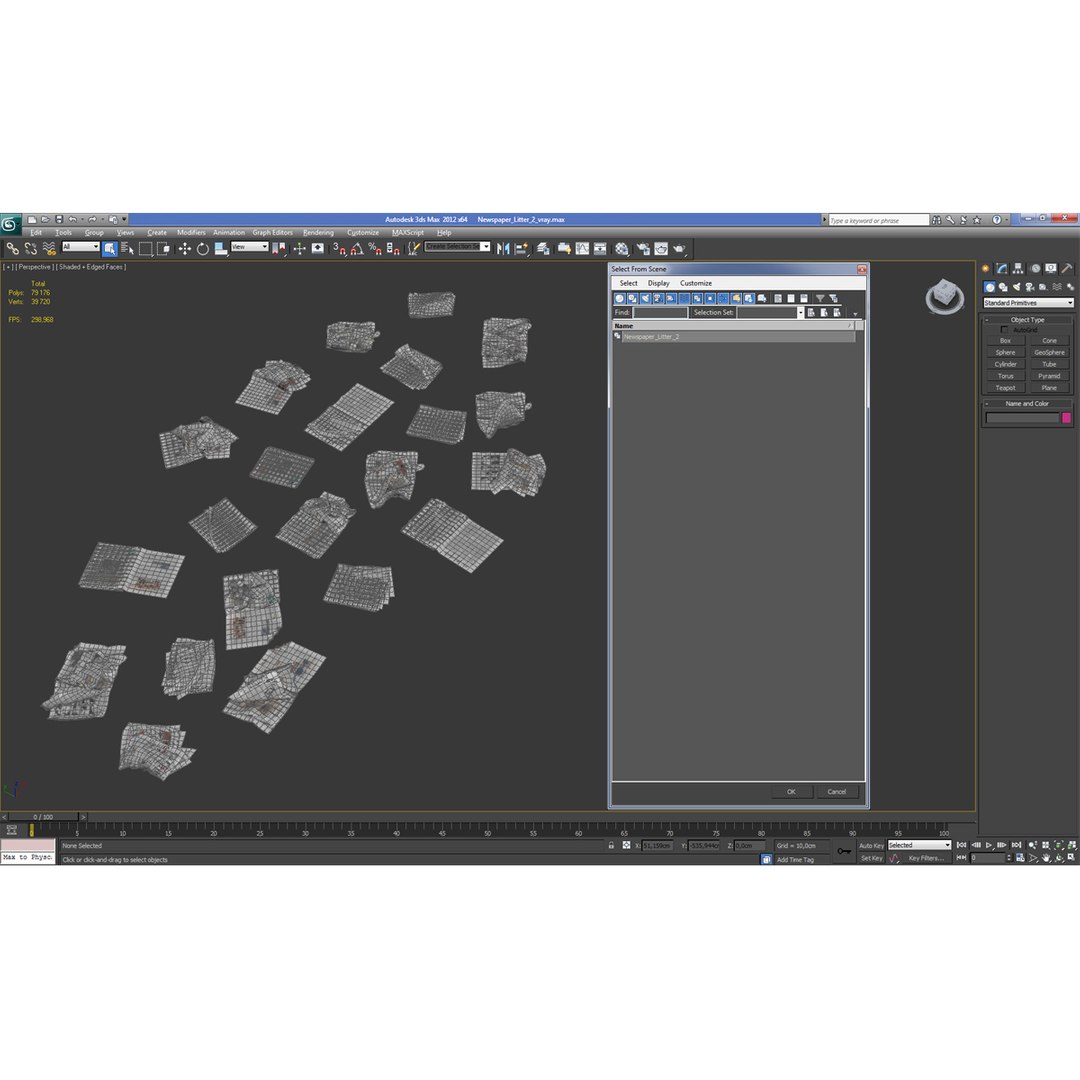Pick the Select and Rotate tool
The image size is (1080, 1080).
click(x=202, y=249)
